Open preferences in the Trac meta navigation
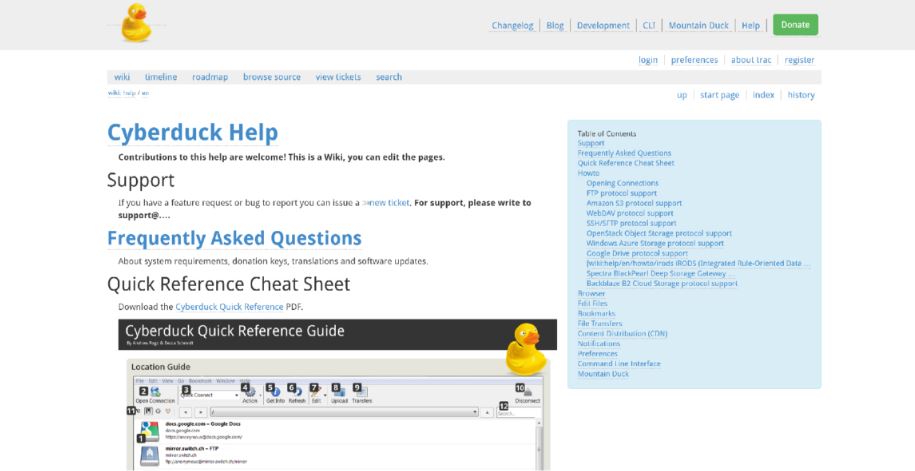915x471 pixels. [694, 60]
